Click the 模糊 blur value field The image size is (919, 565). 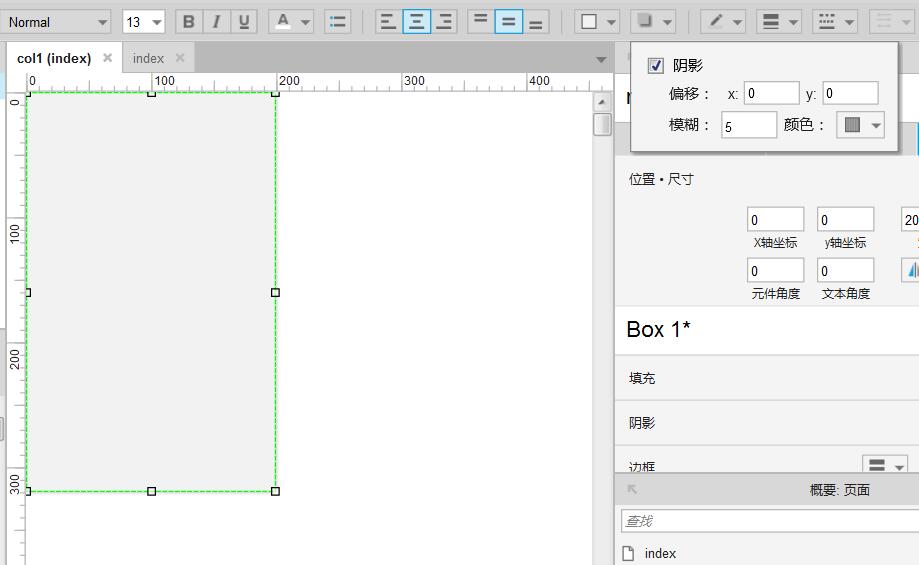(x=748, y=125)
